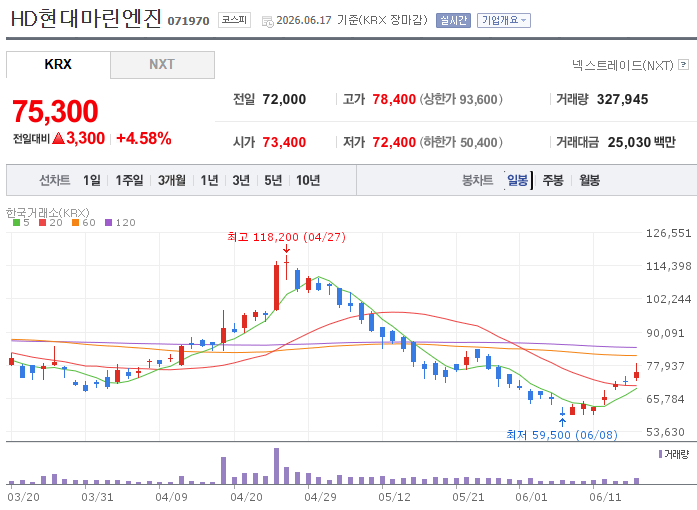Image resolution: width=697 pixels, height=510 pixels.
Task: Click the 하한가 50,400 lower limit text
Action: tap(461, 142)
